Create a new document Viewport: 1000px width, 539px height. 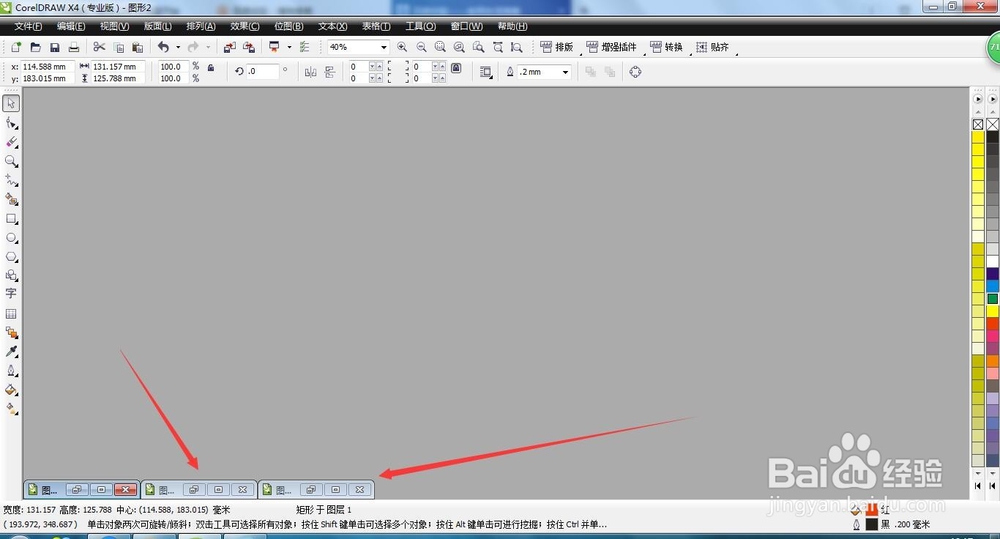point(16,47)
